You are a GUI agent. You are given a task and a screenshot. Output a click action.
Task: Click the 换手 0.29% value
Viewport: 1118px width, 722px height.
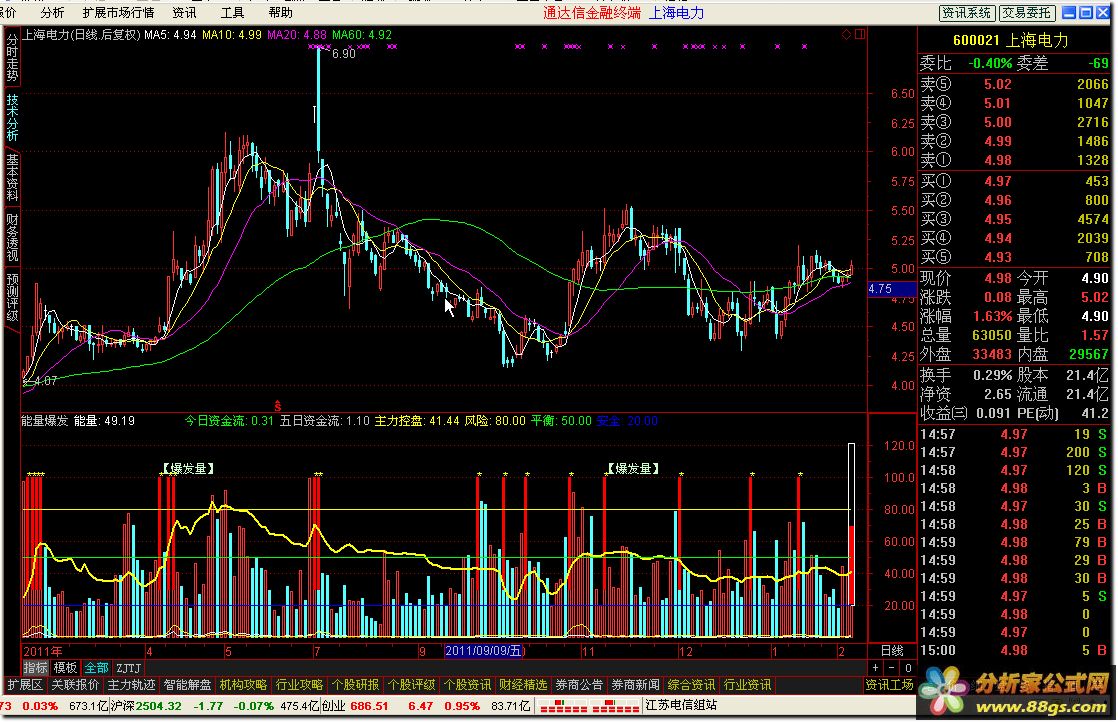tap(993, 376)
